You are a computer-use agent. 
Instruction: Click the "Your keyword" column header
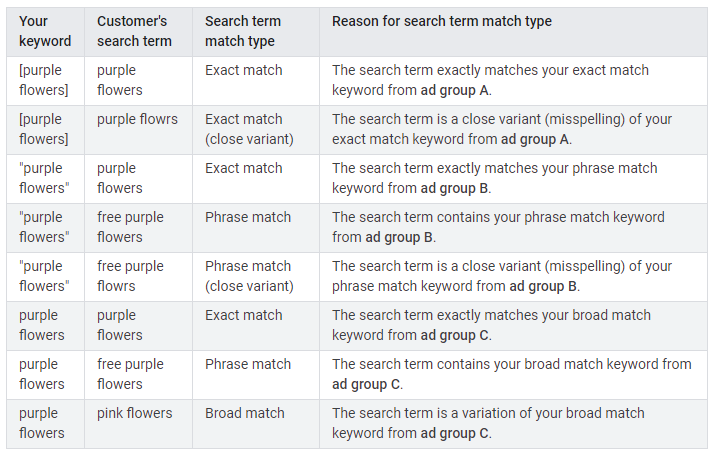(x=45, y=31)
